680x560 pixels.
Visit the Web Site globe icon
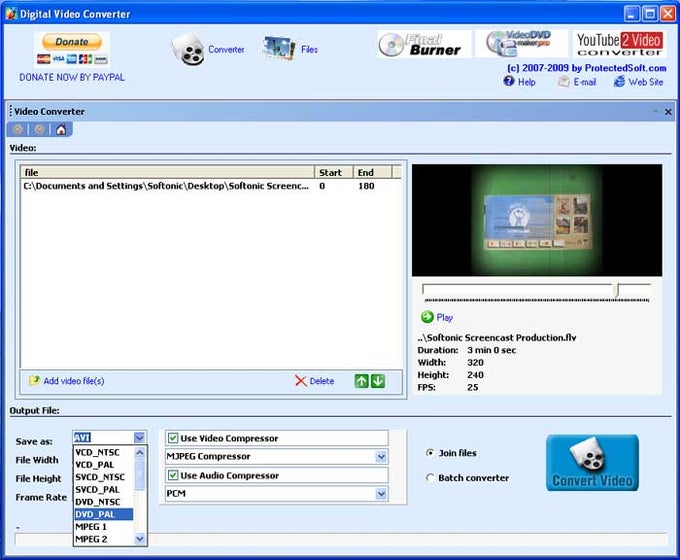619,81
